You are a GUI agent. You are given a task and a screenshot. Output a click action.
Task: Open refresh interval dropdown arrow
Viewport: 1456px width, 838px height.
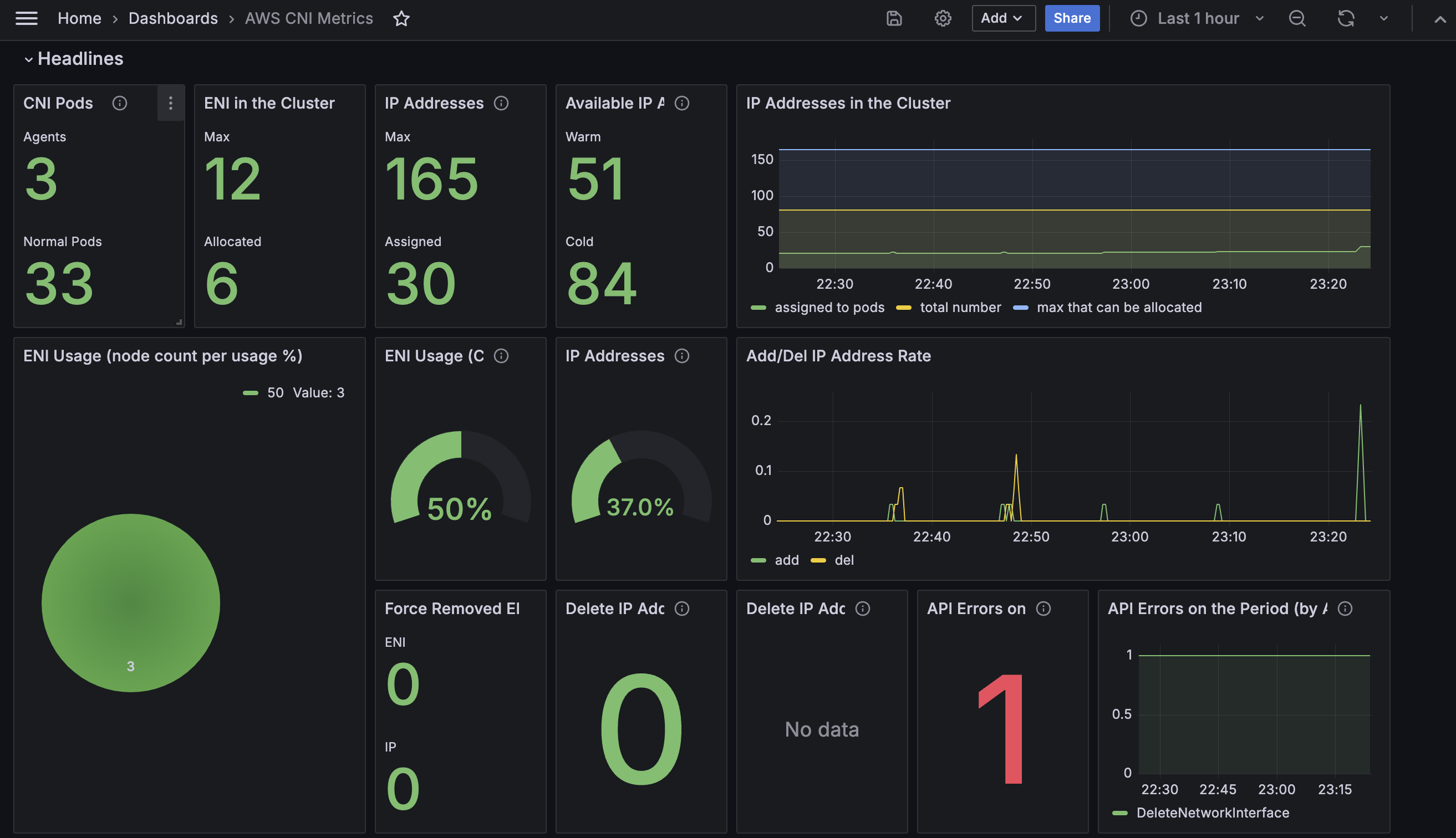1384,18
